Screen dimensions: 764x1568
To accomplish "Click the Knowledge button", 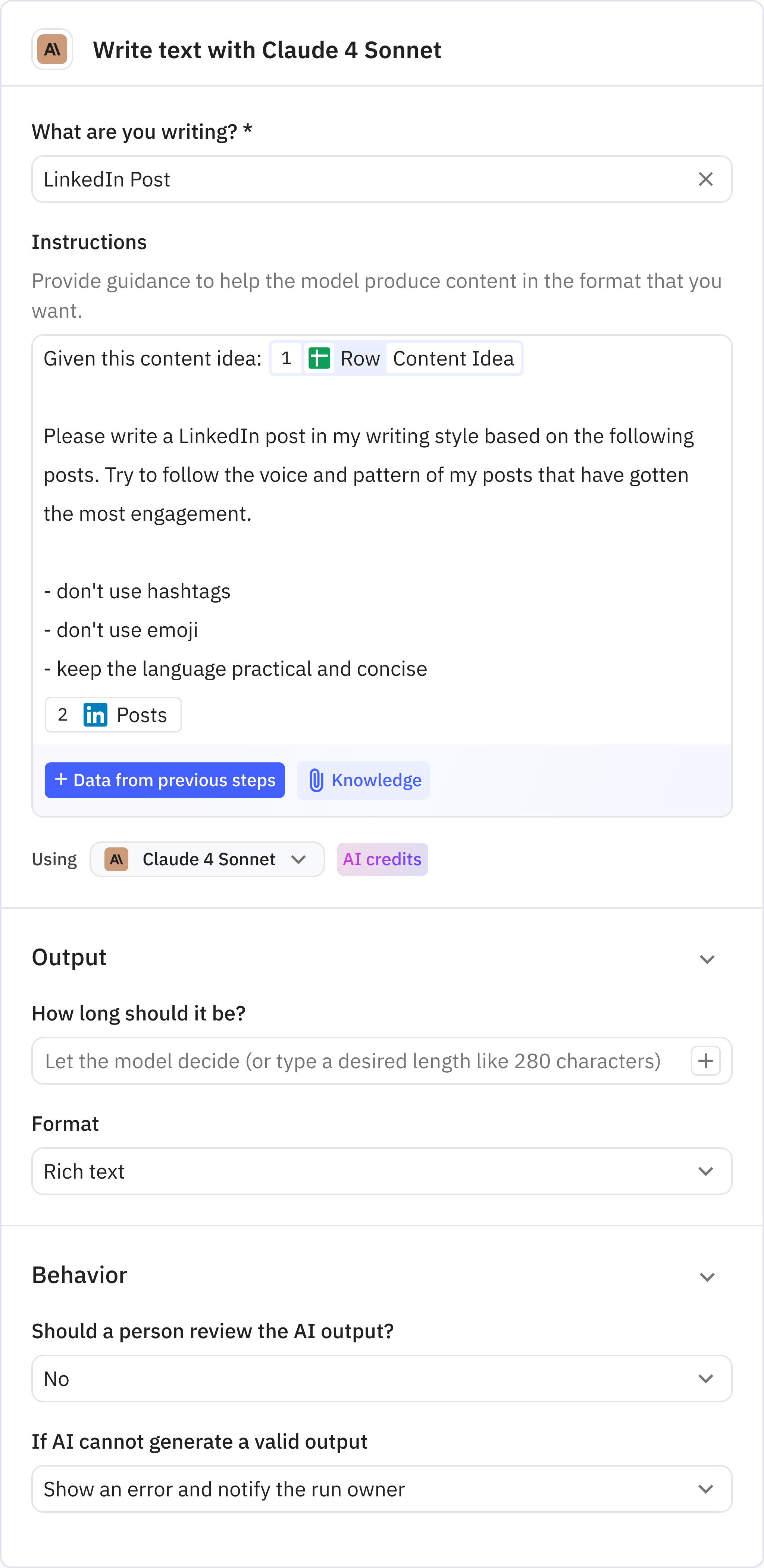I will click(x=363, y=780).
